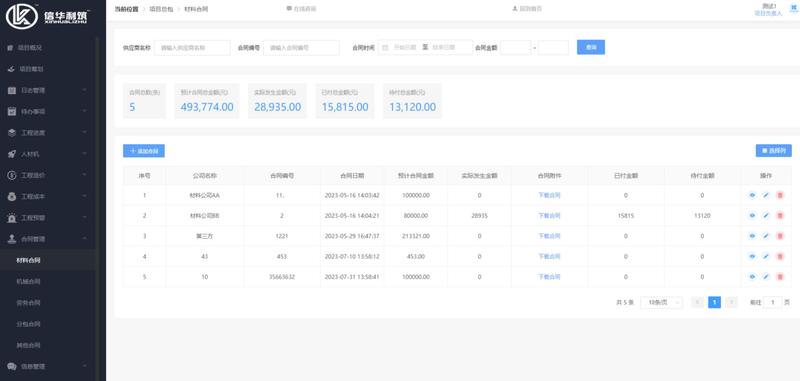The image size is (800, 381).
Task: Edit the contract numbered 1221
Action: [x=766, y=236]
